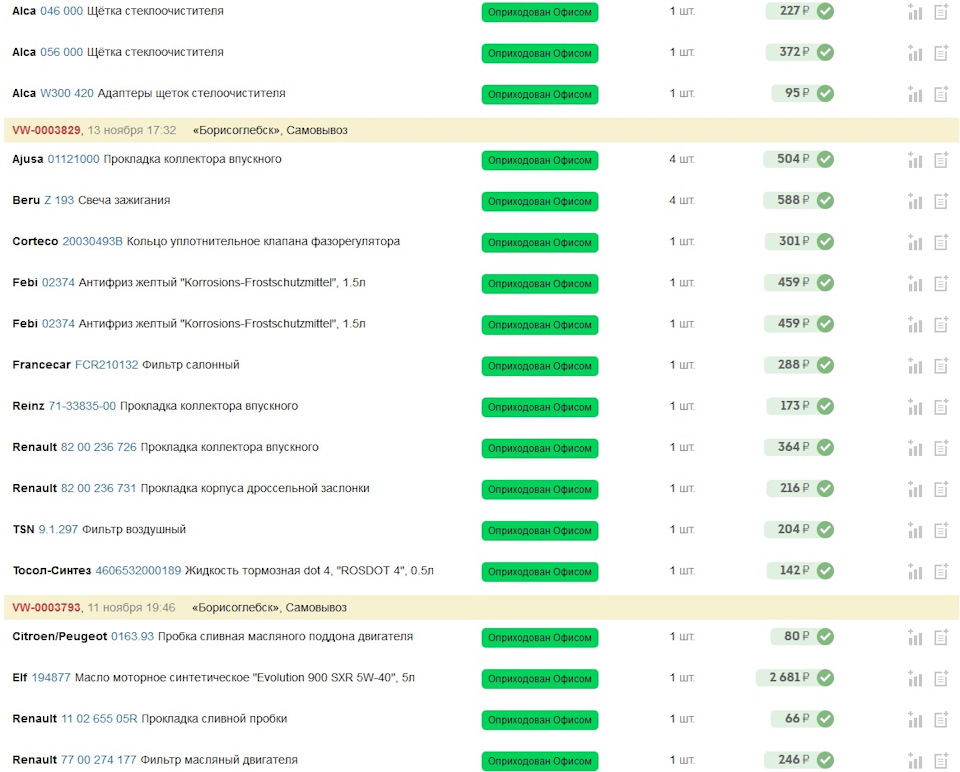Click add-note icon for Reinz 71-33835-00 row
Viewport: 960px width, 772px height.
pos(941,407)
